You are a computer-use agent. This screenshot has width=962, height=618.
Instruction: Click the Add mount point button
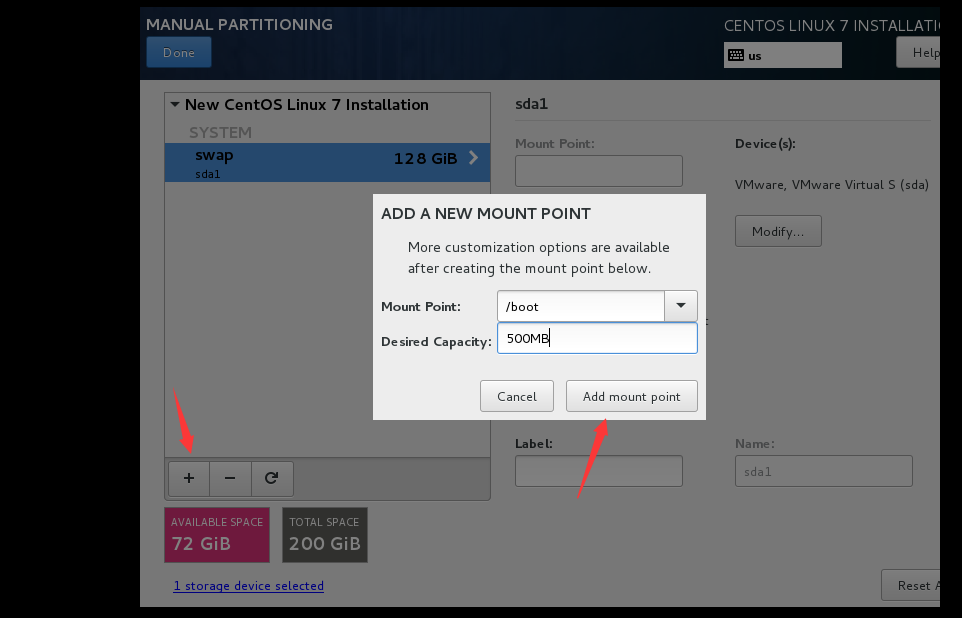pyautogui.click(x=631, y=396)
